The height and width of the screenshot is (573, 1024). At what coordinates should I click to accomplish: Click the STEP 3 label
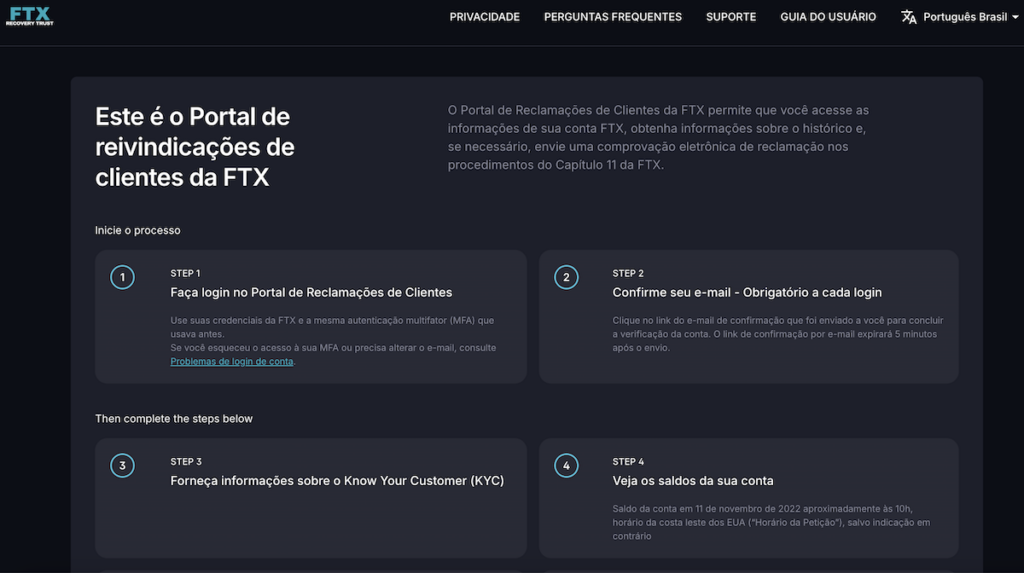186,461
